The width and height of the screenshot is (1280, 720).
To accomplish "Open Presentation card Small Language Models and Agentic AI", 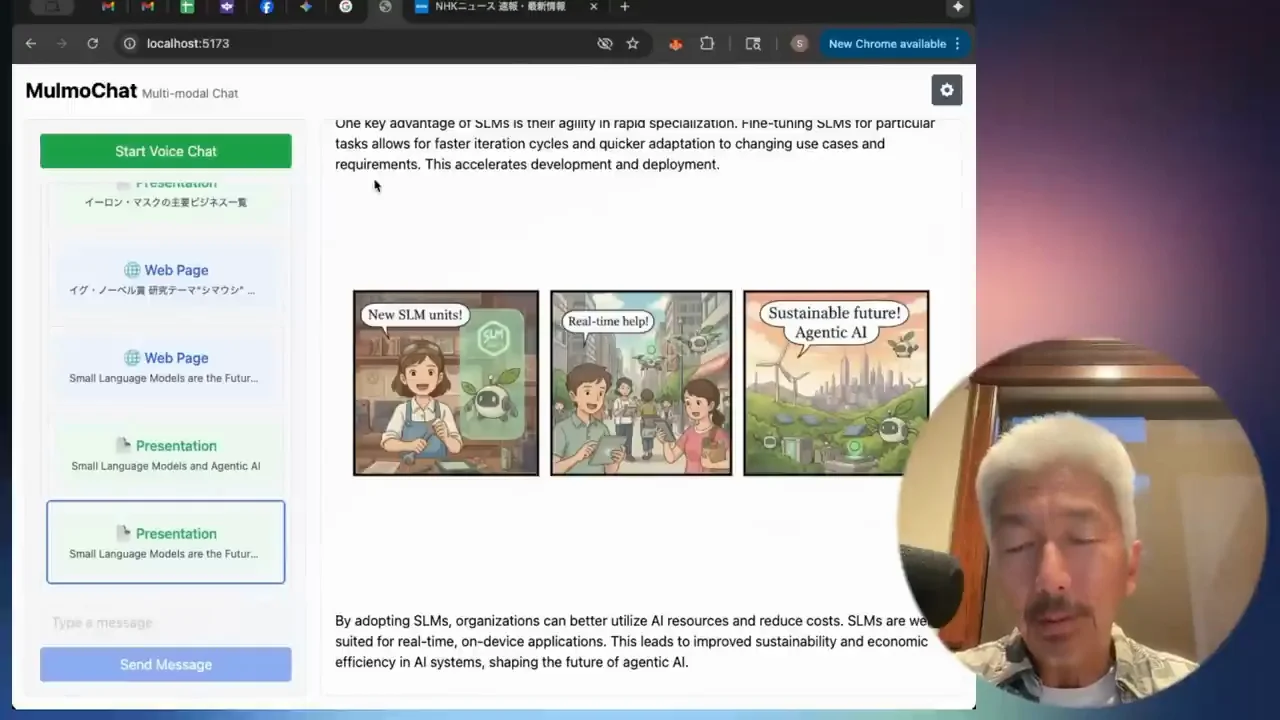I will coord(166,455).
